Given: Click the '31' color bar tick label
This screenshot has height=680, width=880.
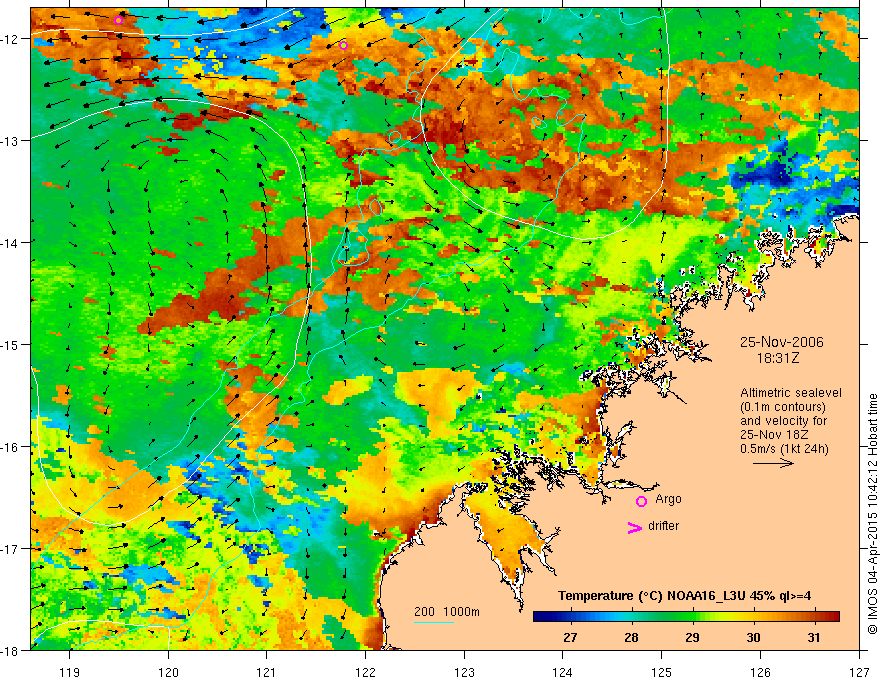Looking at the screenshot, I should [814, 637].
